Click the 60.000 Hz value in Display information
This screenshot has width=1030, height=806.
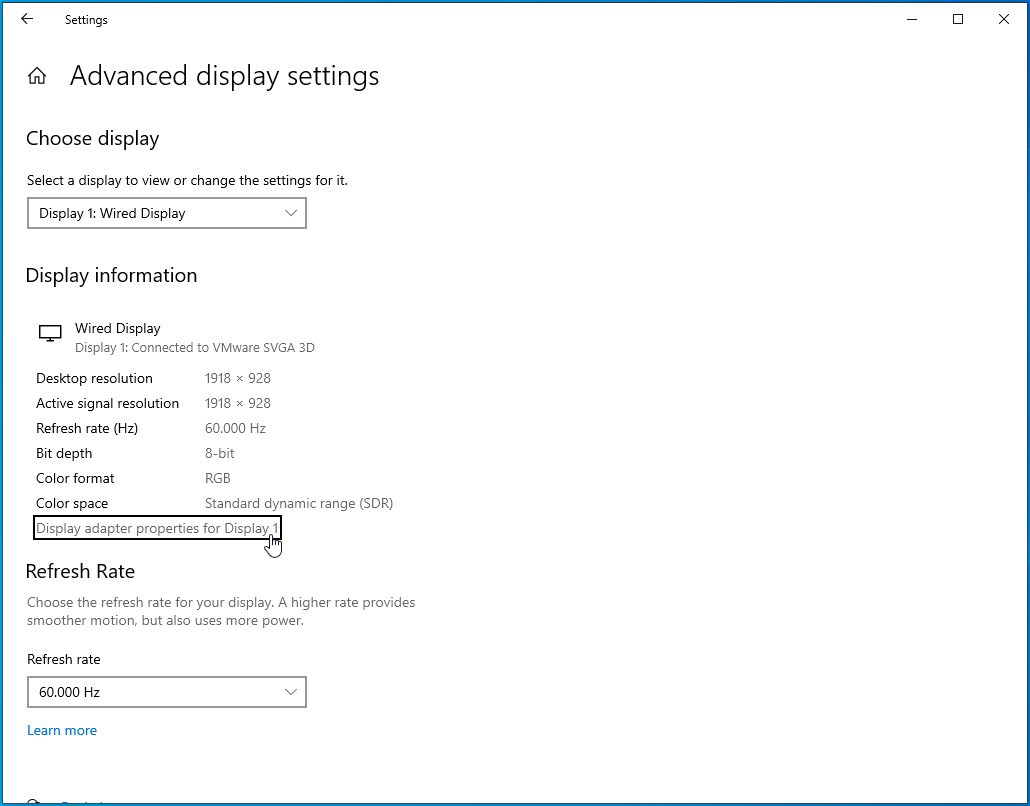pyautogui.click(x=235, y=428)
